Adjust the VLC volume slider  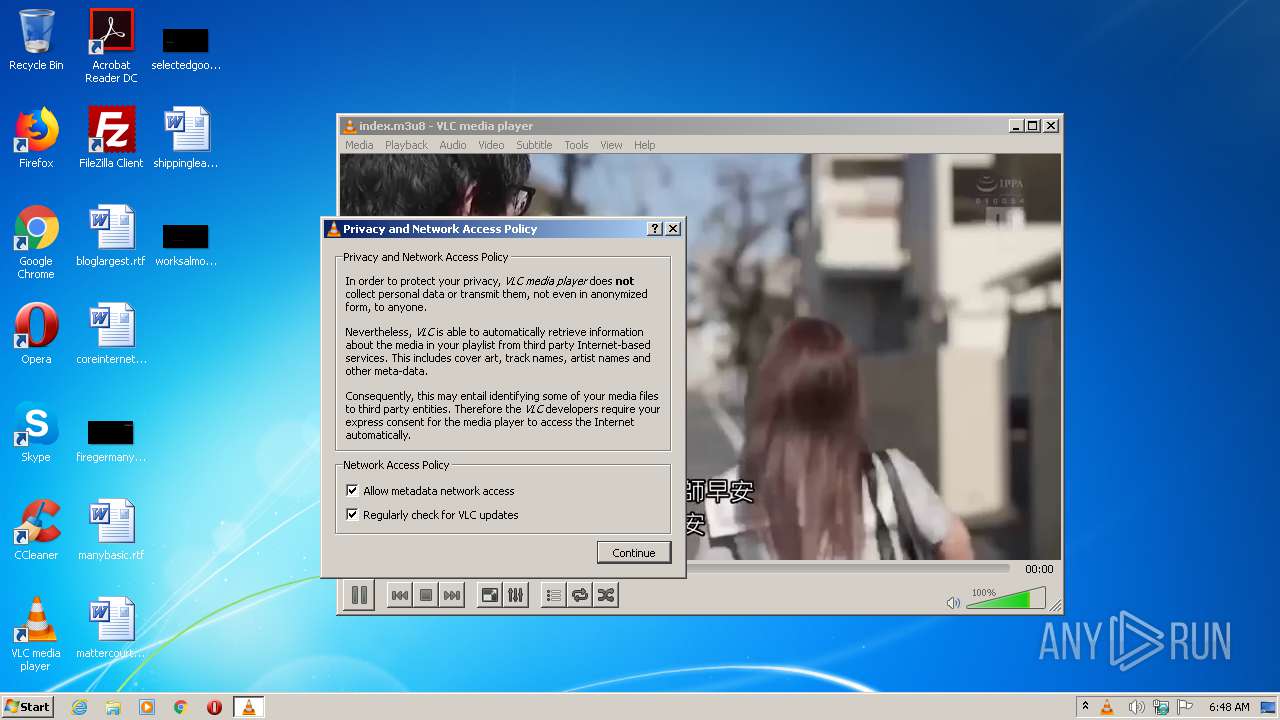(x=1006, y=599)
